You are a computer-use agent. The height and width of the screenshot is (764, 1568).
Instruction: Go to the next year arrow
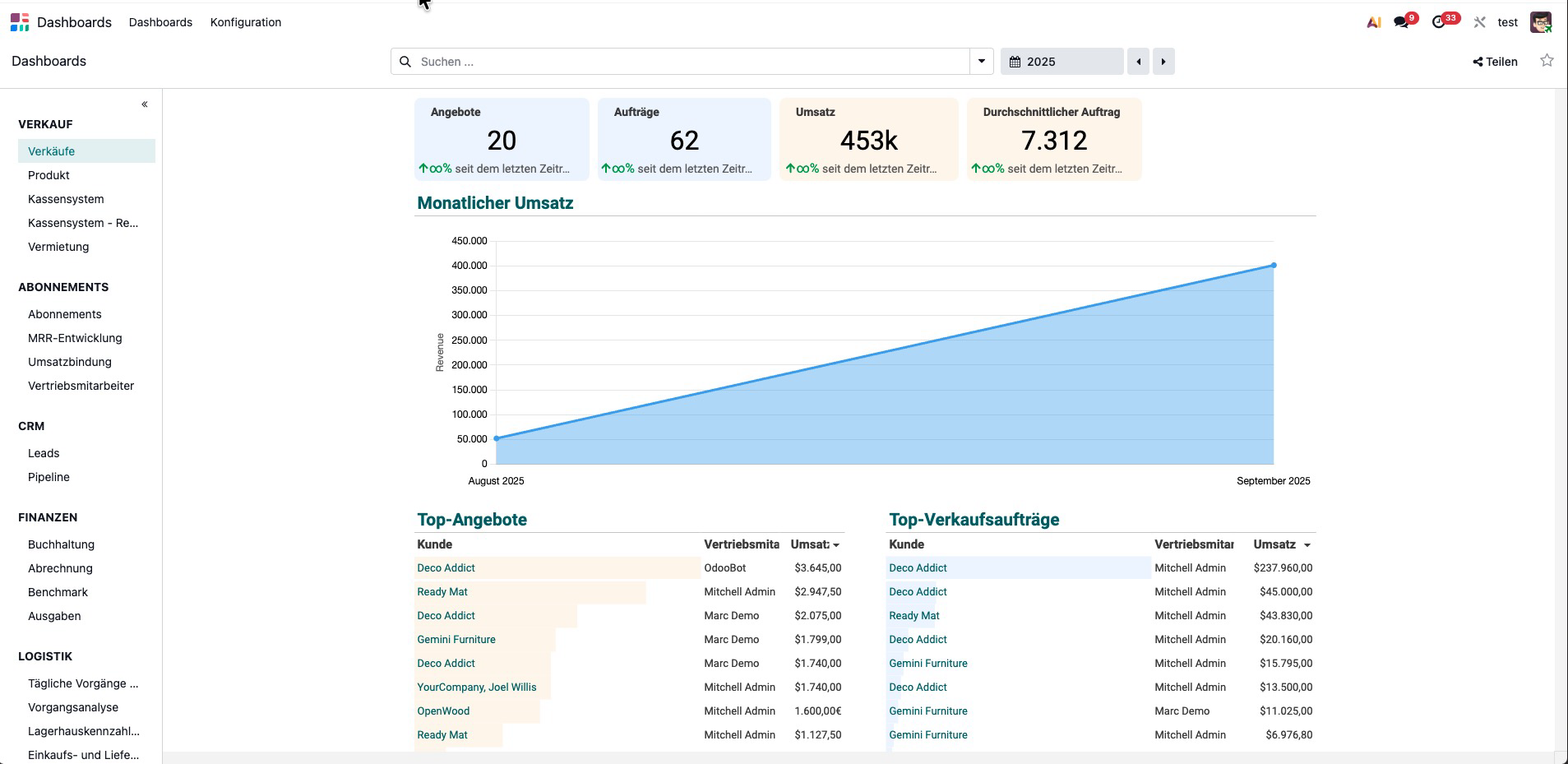tap(1163, 62)
